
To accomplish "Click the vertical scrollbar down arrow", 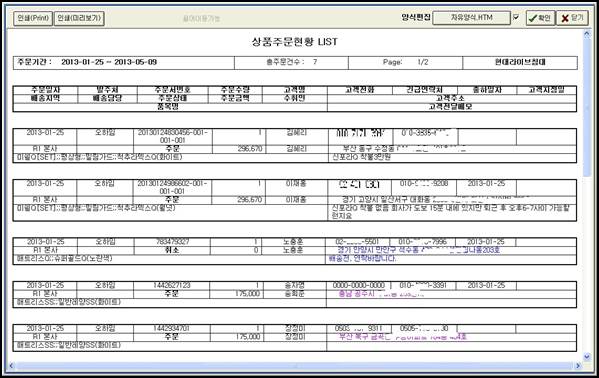I will pyautogui.click(x=587, y=357).
